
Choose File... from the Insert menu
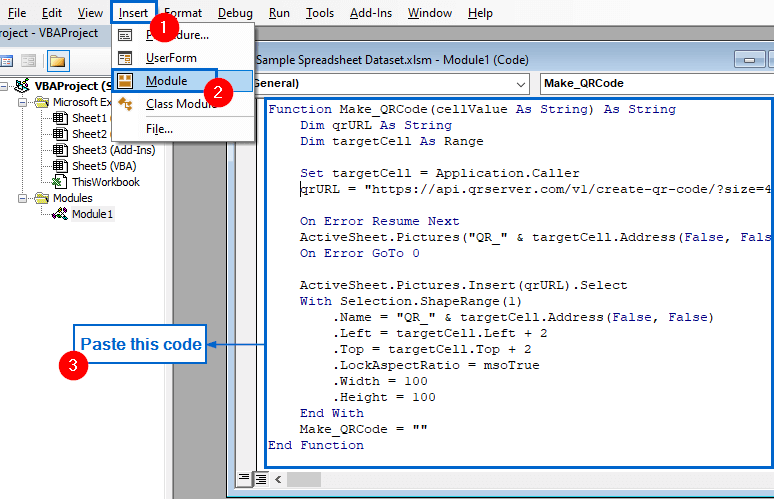point(183,129)
